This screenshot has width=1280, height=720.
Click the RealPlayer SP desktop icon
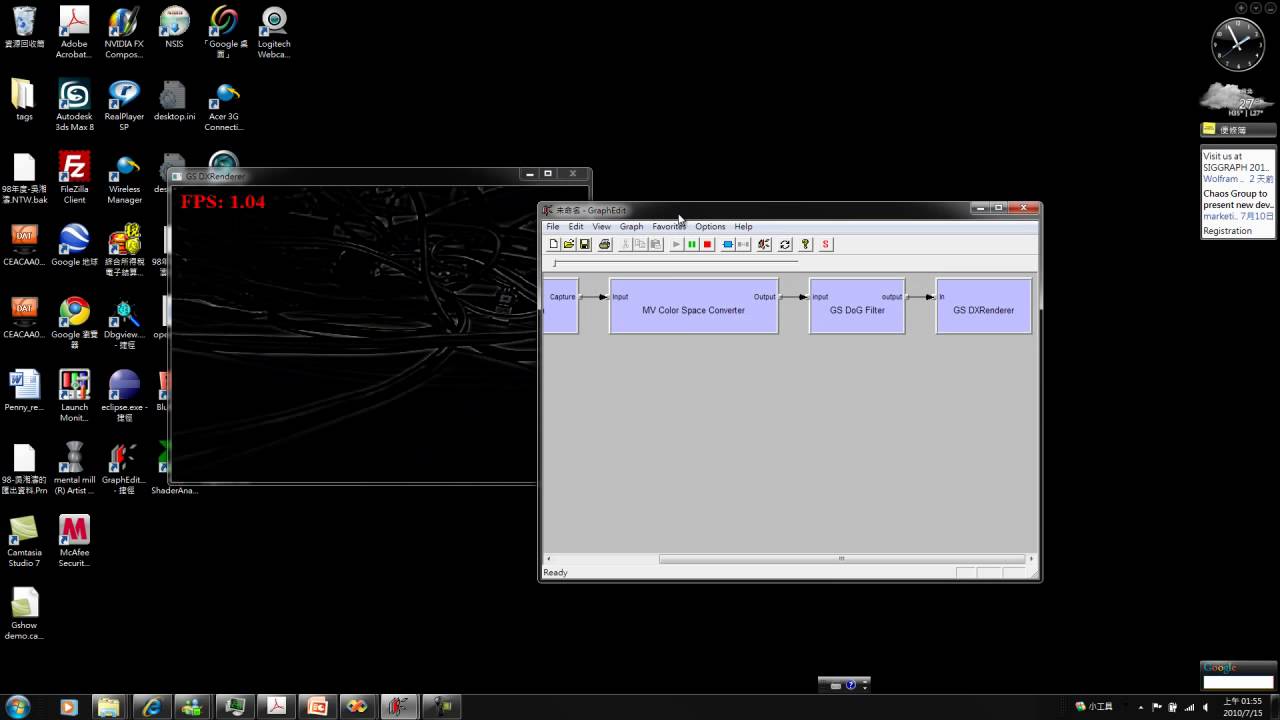(124, 105)
